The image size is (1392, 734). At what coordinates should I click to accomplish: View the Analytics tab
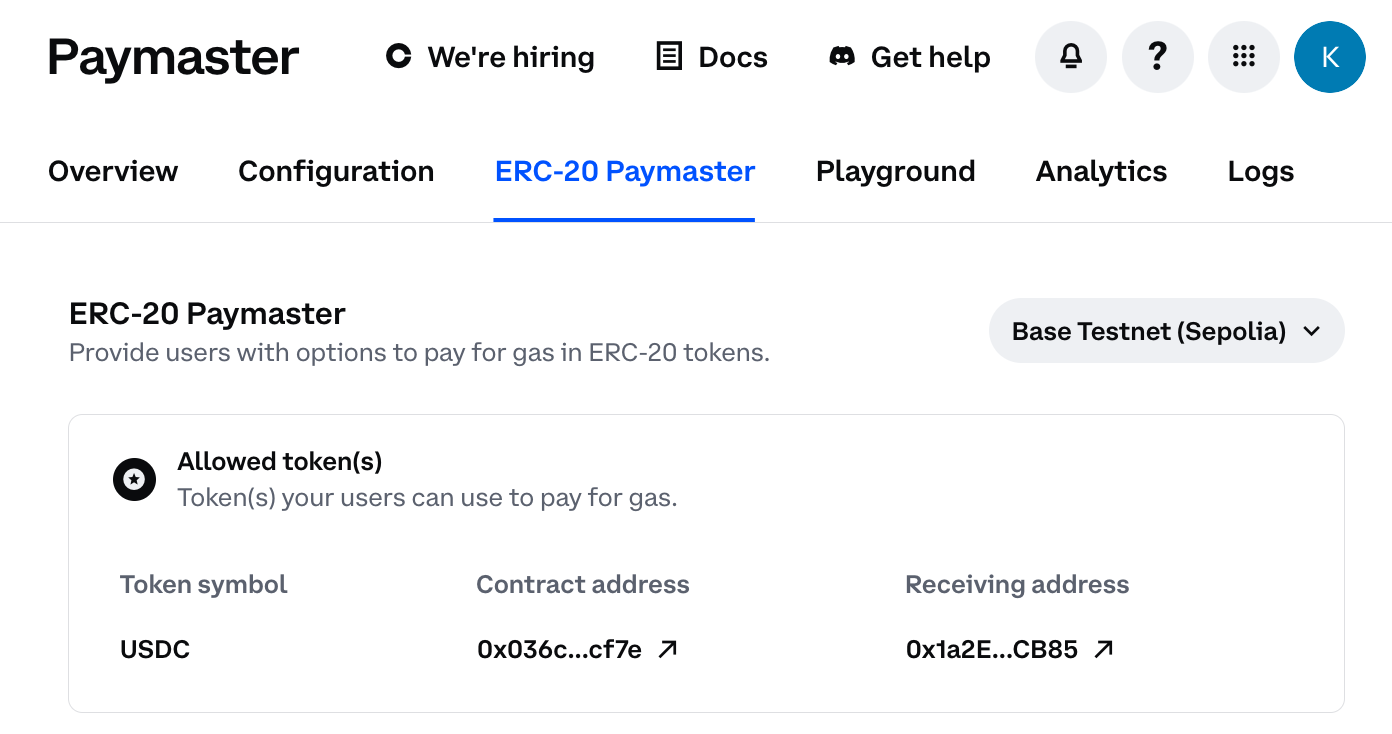click(1100, 171)
